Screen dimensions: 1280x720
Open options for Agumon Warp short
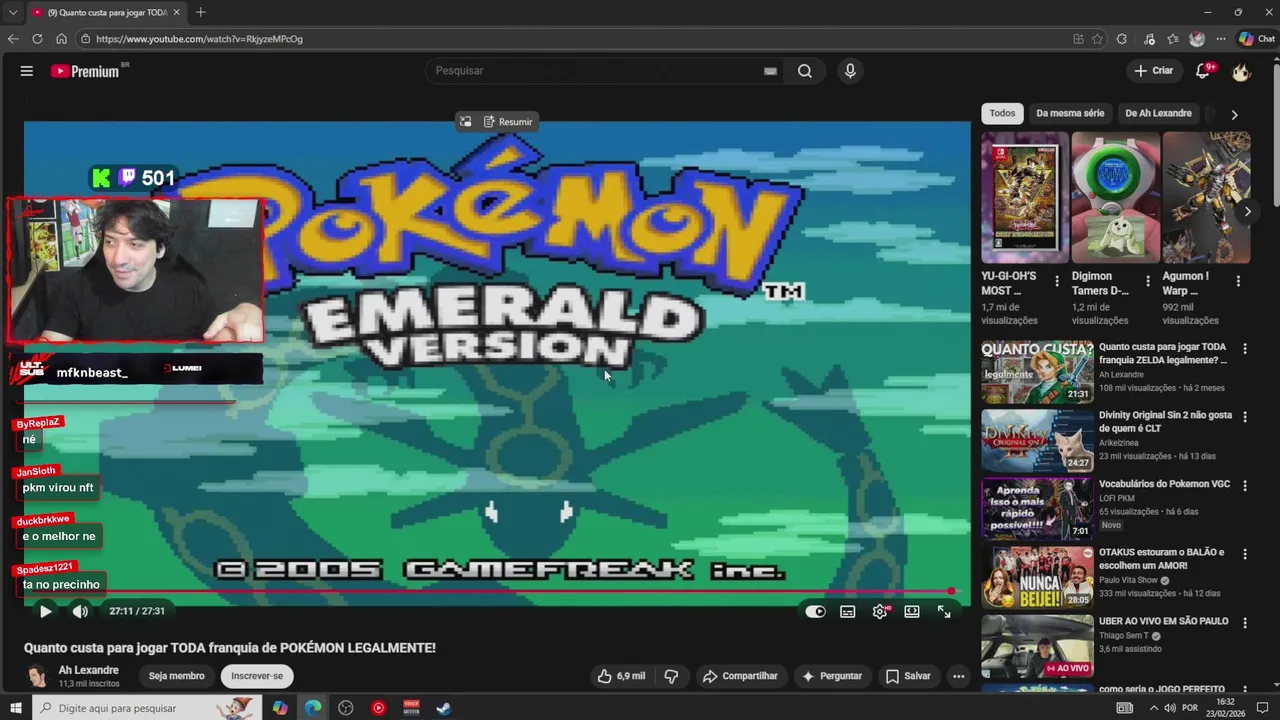tap(1238, 282)
